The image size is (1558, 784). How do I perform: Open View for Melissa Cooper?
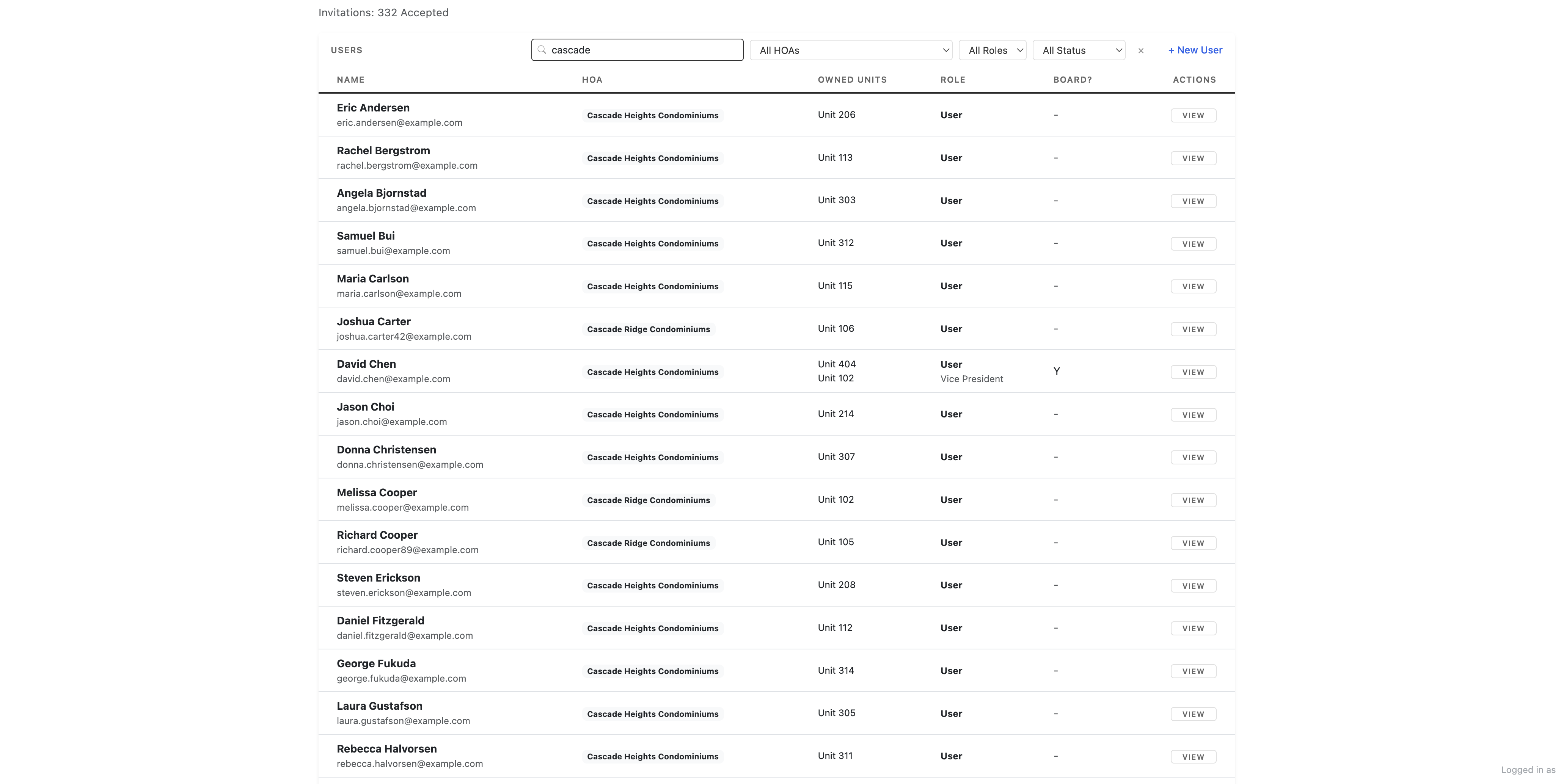point(1193,500)
